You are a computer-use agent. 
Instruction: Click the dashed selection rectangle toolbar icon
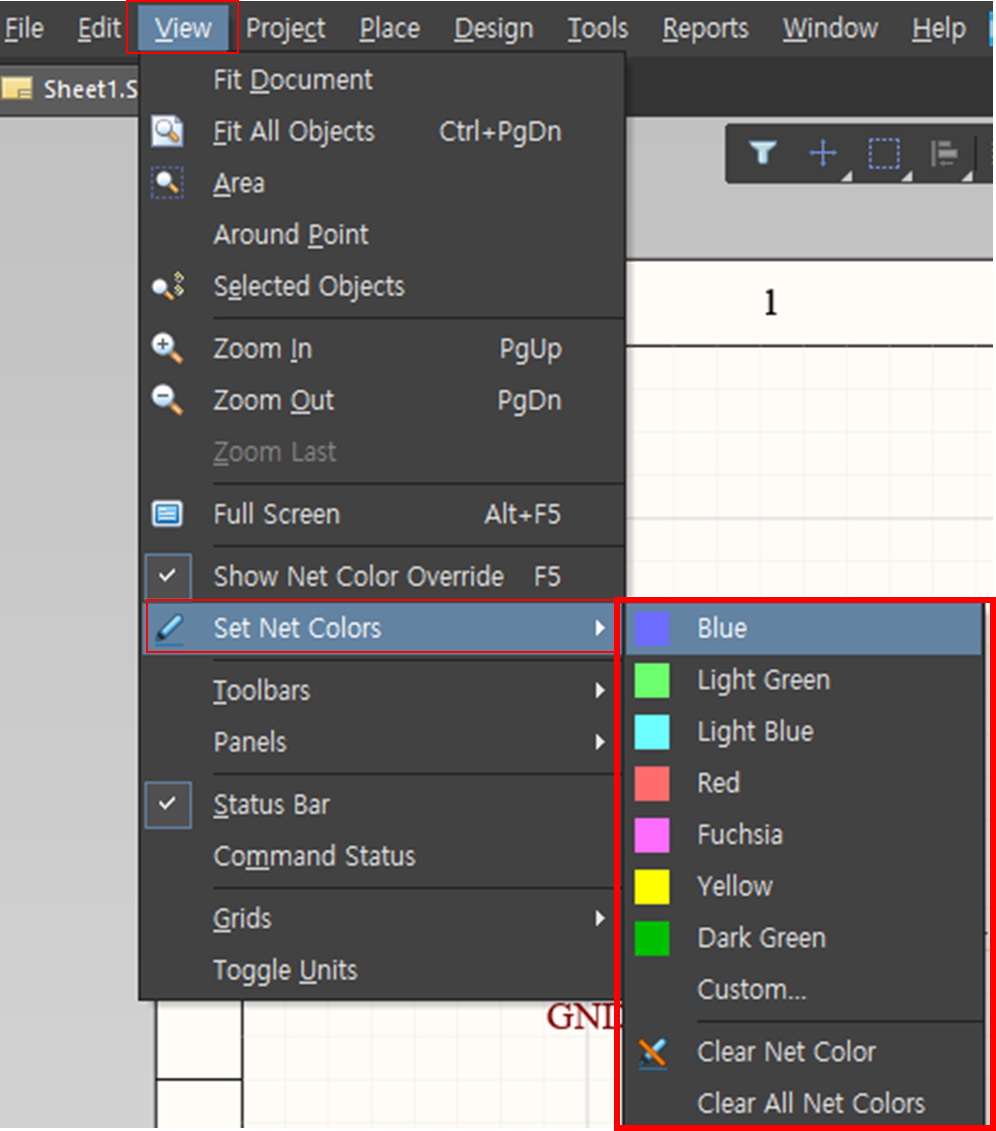click(883, 154)
